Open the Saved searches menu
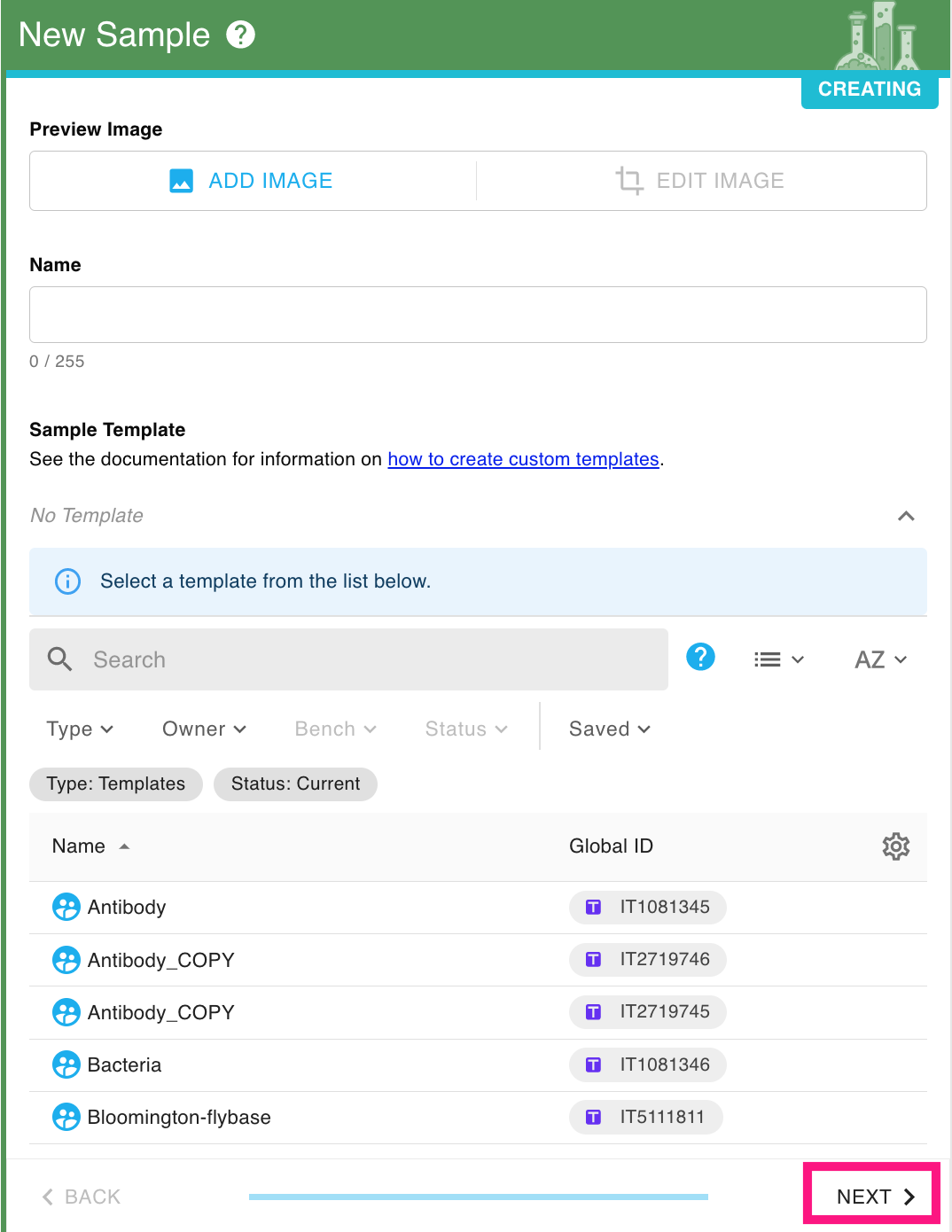Image resolution: width=952 pixels, height=1232 pixels. [610, 729]
